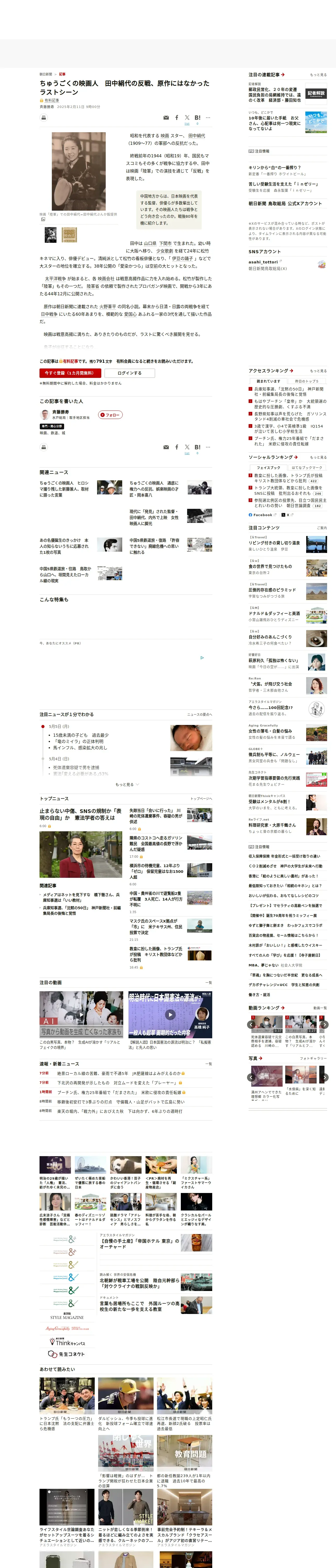336x1568 pixels.
Task: Open author 斉藤勝寿 profile link
Action: [60, 412]
